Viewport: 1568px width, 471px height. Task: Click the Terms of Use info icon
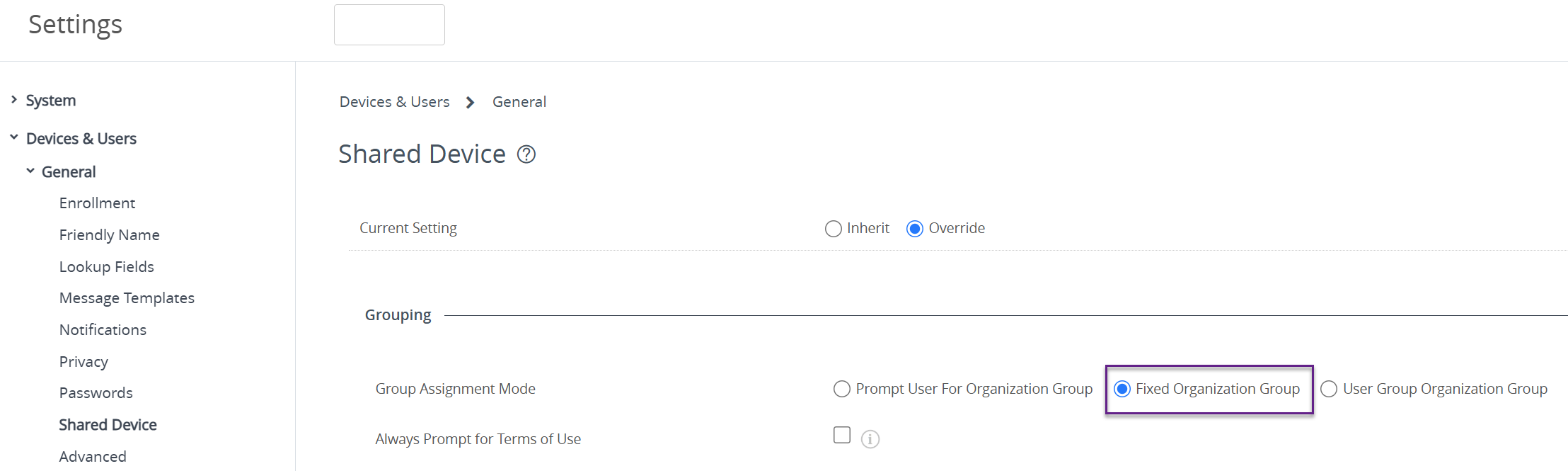click(870, 440)
